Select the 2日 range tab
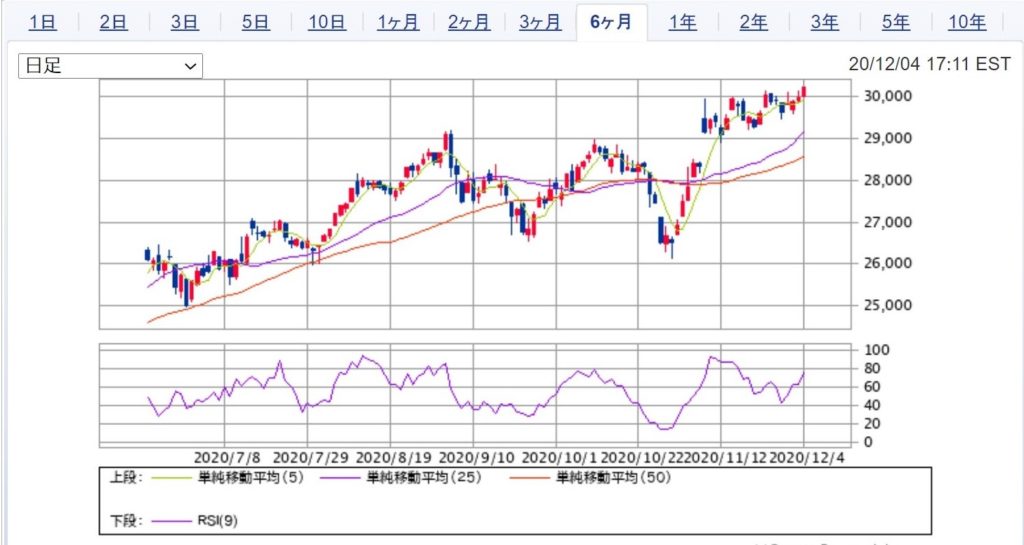1024x545 pixels. point(114,22)
